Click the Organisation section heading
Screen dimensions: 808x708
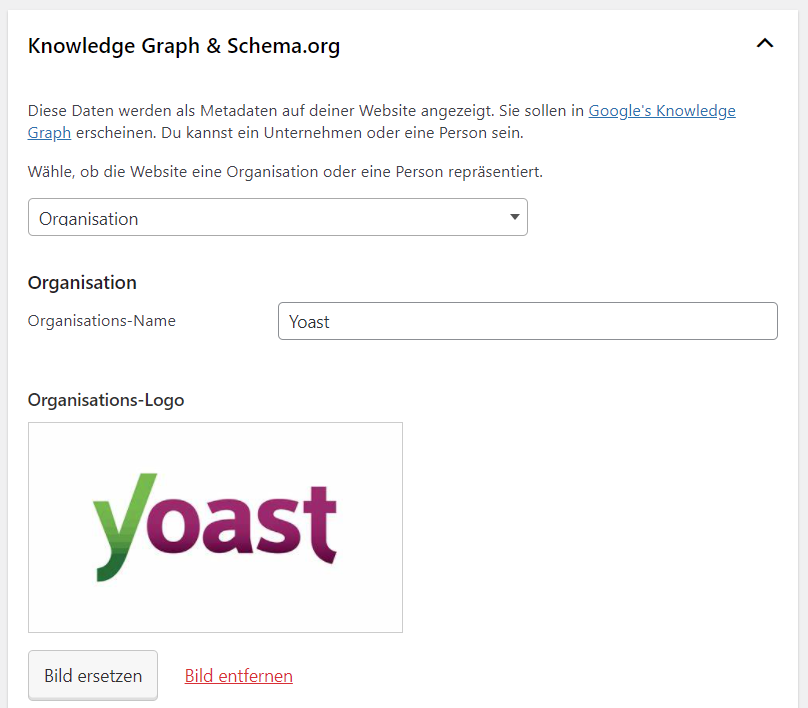(82, 282)
